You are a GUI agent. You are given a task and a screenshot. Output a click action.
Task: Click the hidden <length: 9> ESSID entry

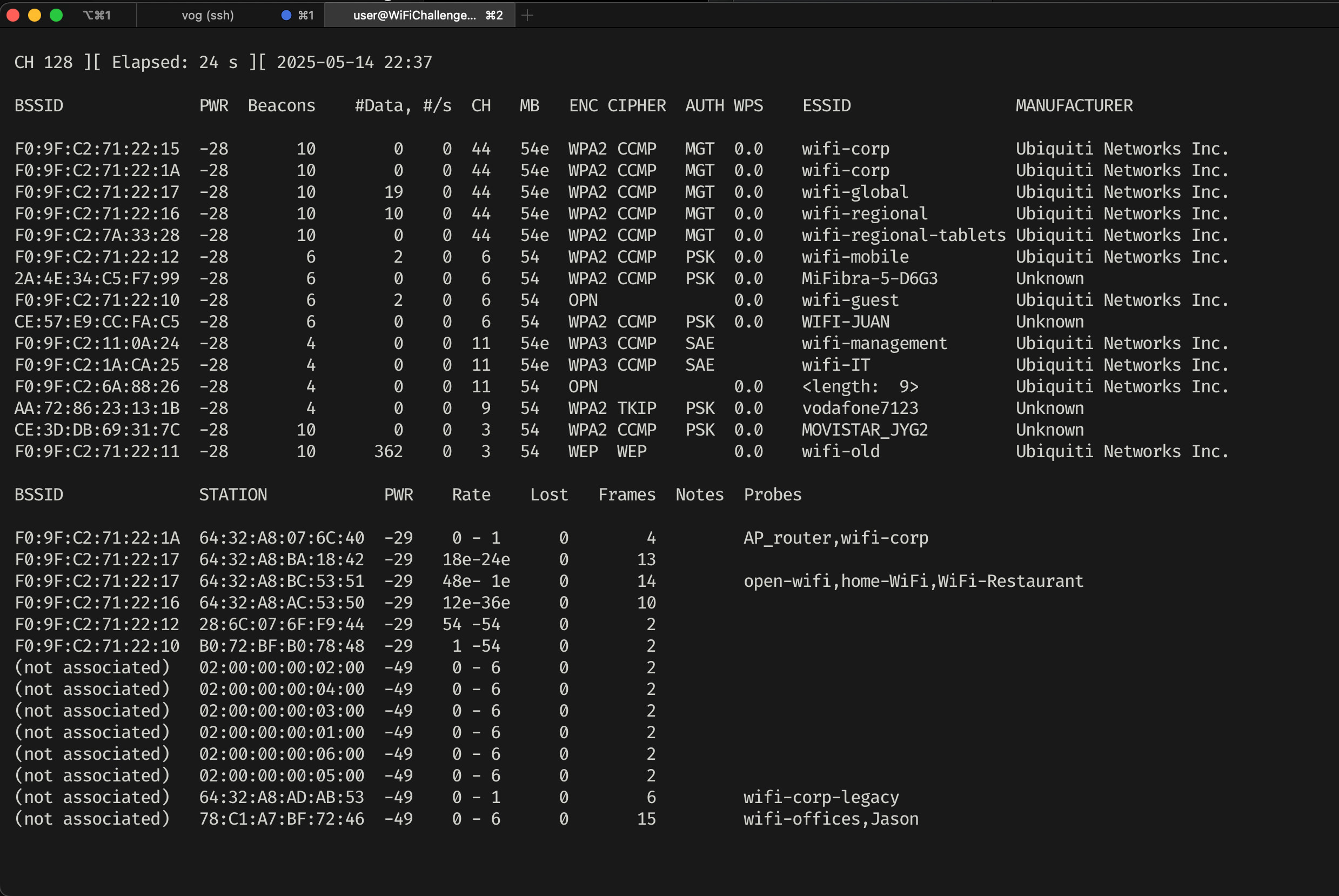tap(860, 387)
